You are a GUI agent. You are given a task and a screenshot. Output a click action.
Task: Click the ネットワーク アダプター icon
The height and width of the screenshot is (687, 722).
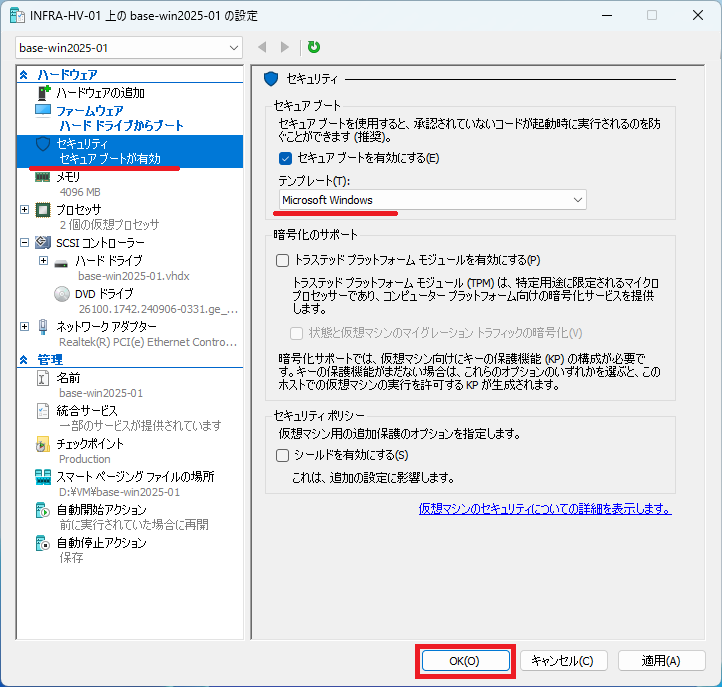tap(43, 326)
